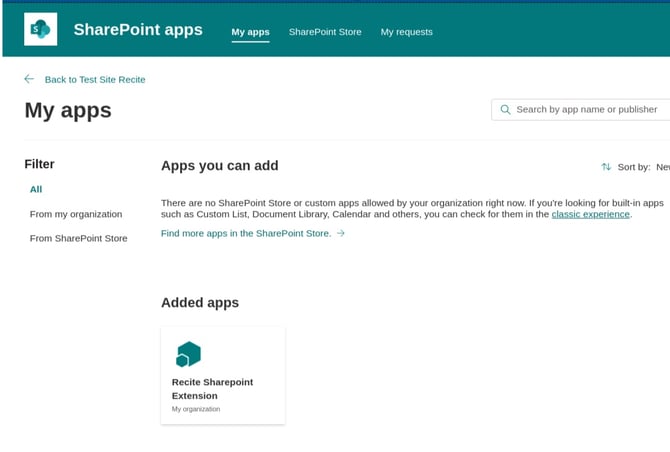The width and height of the screenshot is (670, 452).
Task: Click the sort arrows icon
Action: coord(606,167)
